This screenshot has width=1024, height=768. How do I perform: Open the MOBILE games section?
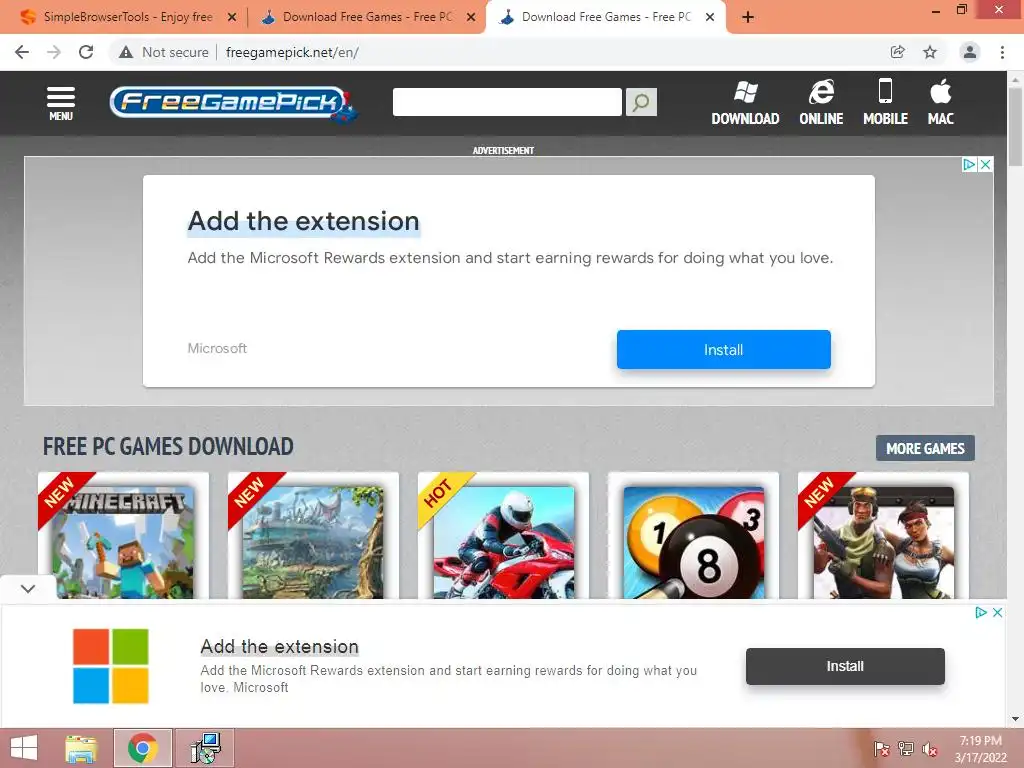click(x=885, y=103)
